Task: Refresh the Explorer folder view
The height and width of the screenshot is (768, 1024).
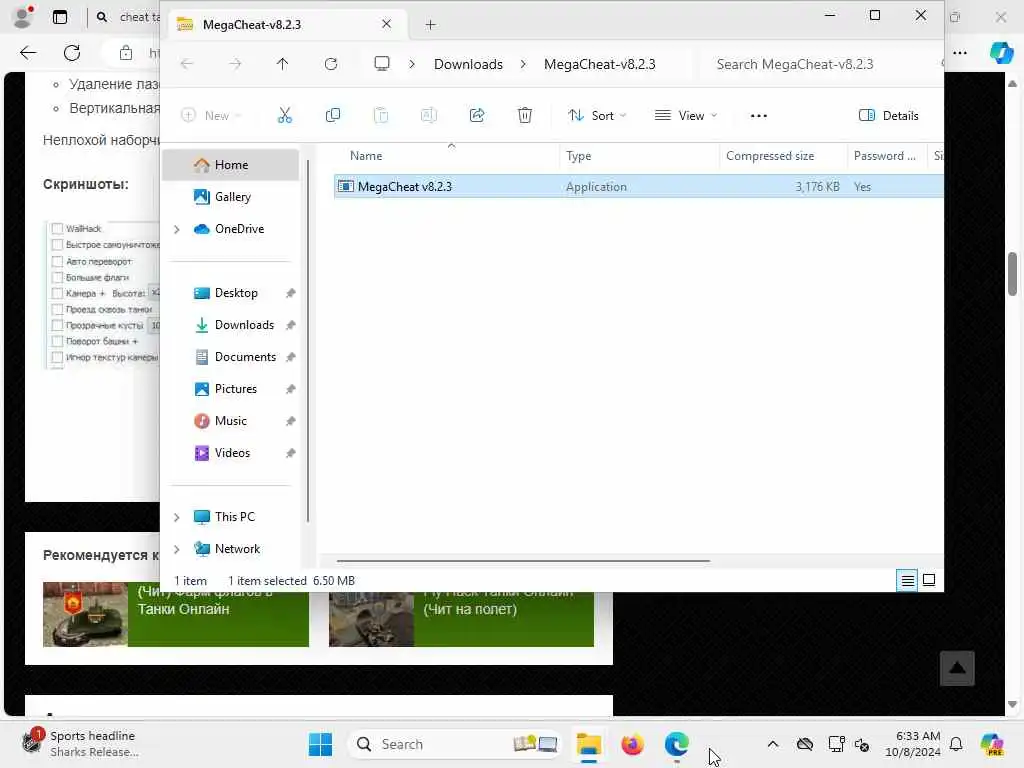Action: tap(331, 64)
